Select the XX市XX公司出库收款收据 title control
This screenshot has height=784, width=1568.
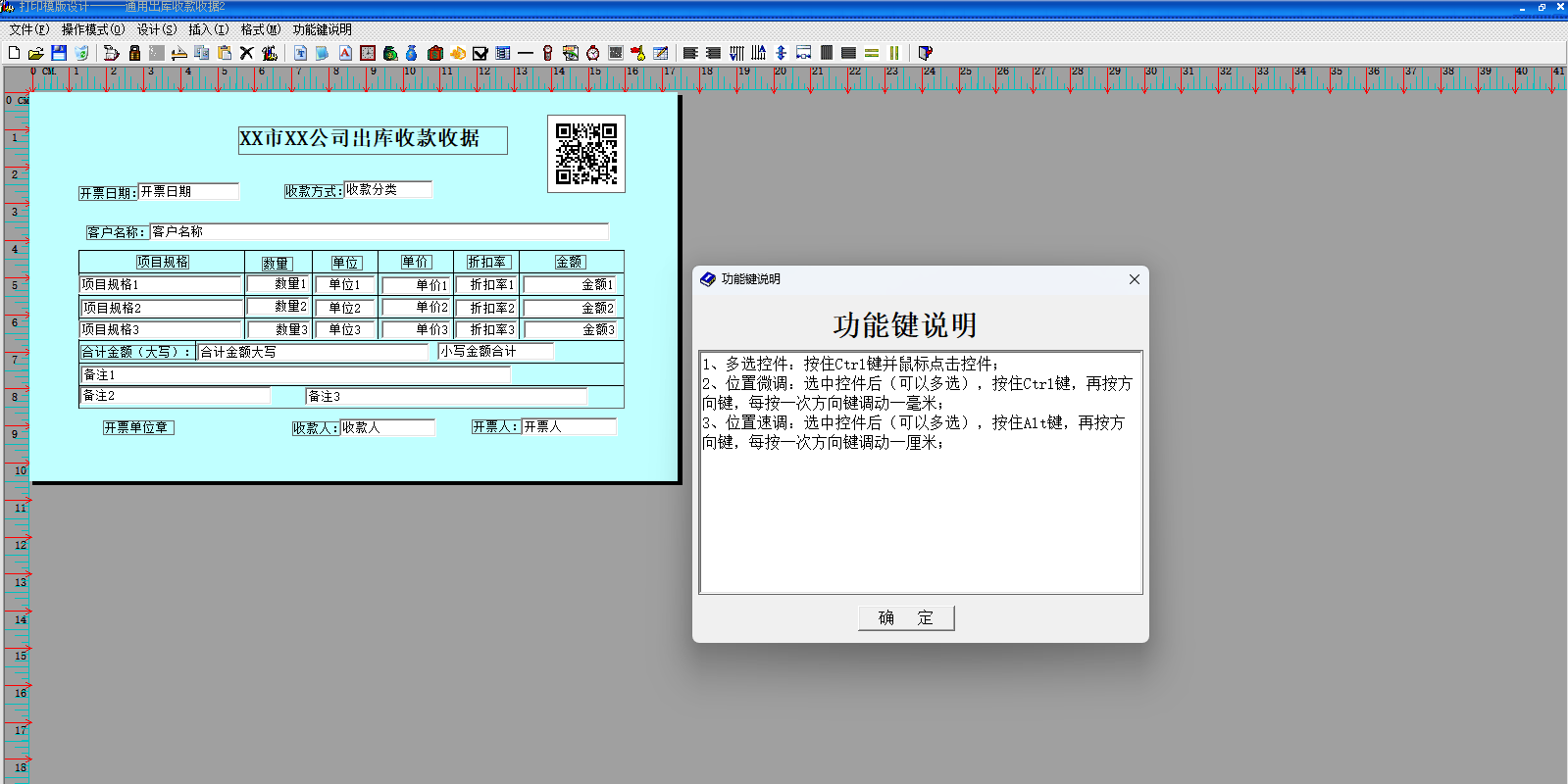pyautogui.click(x=373, y=139)
